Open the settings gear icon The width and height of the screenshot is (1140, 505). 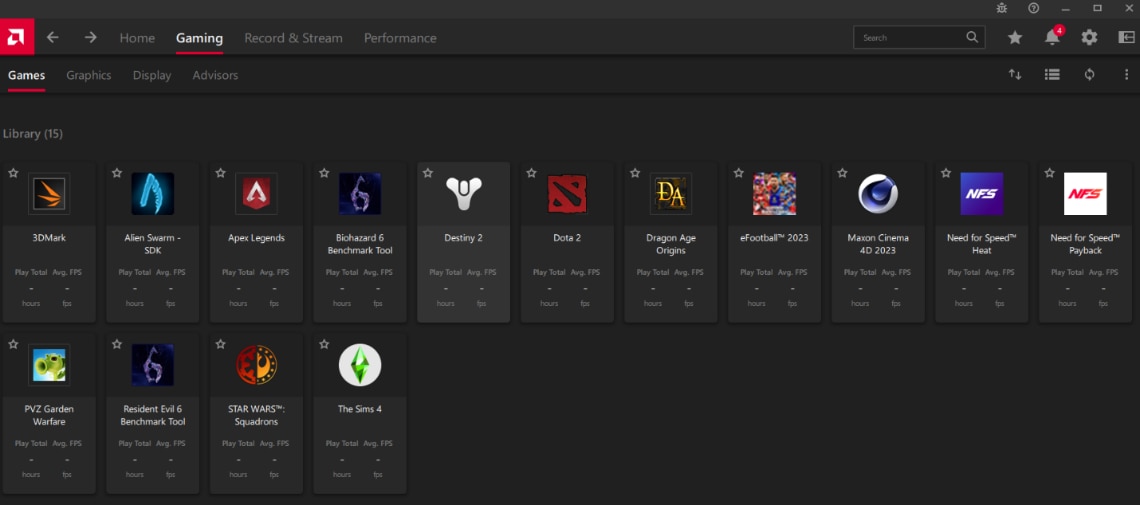click(x=1089, y=38)
